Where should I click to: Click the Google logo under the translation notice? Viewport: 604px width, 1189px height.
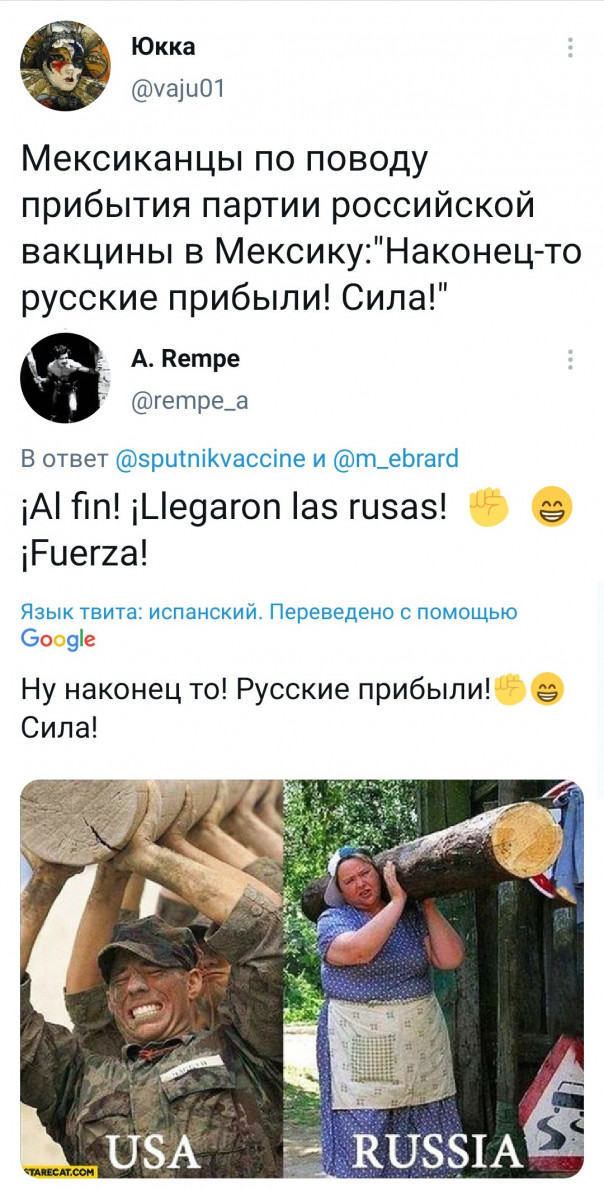(x=58, y=639)
